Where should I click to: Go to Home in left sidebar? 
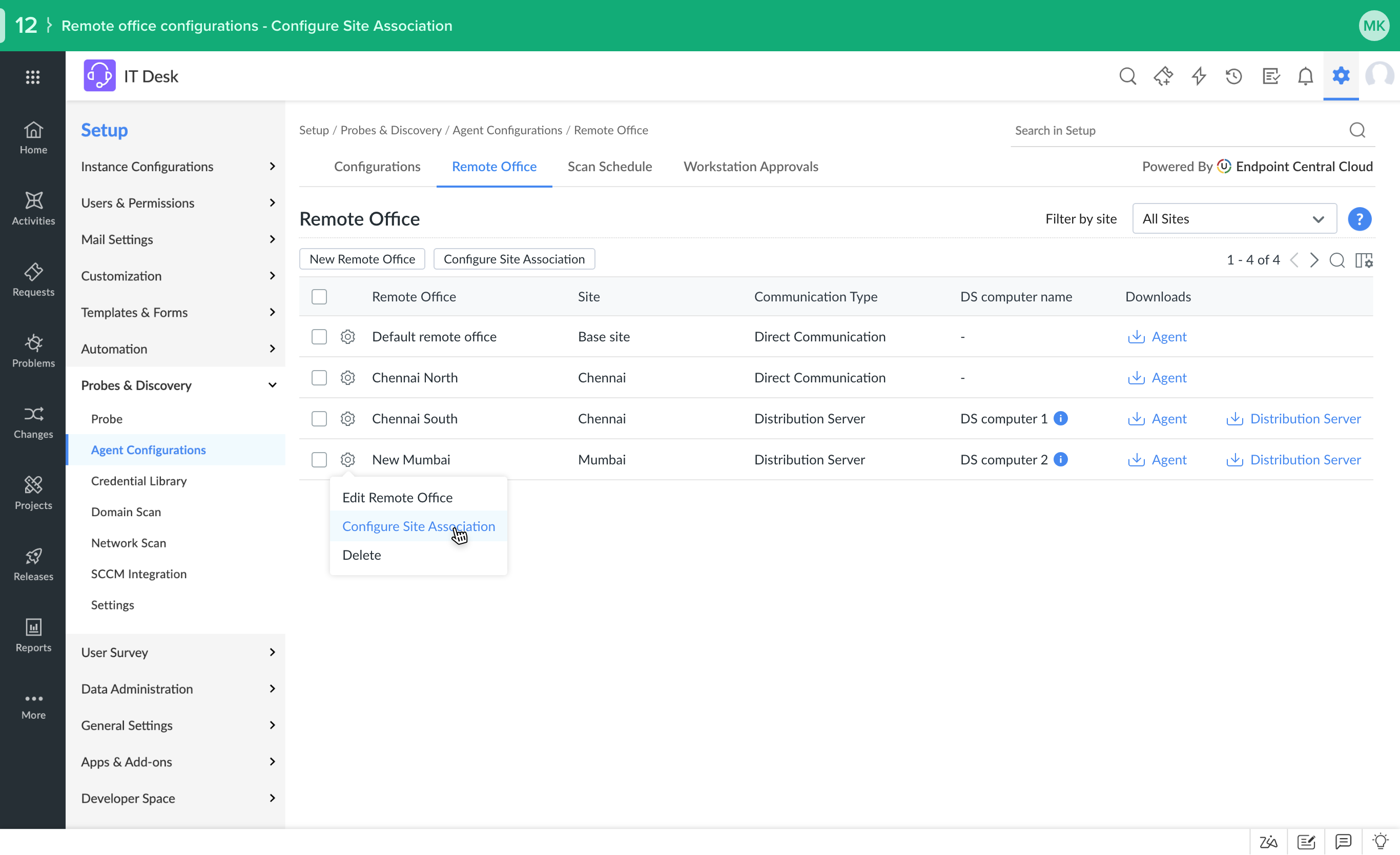(33, 137)
